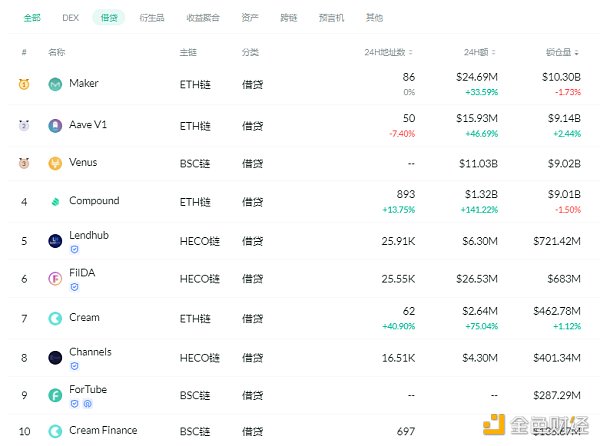Click the Aave V1 logo icon
Viewport: 600px width, 446px height.
[55, 126]
